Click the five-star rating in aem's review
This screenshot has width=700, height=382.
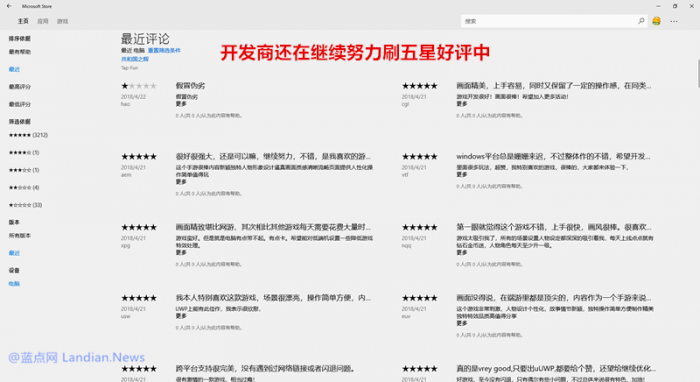pos(139,157)
